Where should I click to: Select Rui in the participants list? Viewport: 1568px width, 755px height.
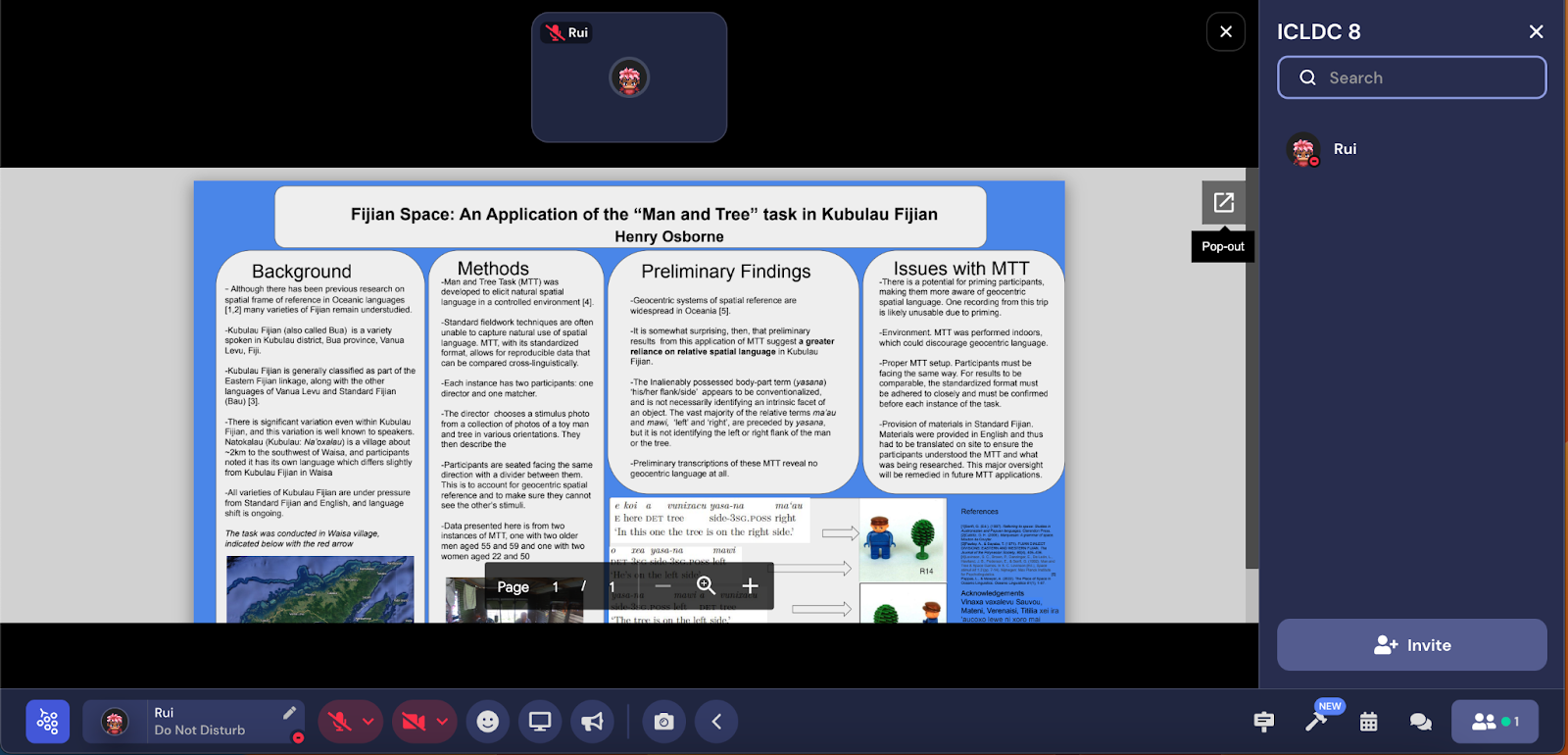click(x=1412, y=149)
